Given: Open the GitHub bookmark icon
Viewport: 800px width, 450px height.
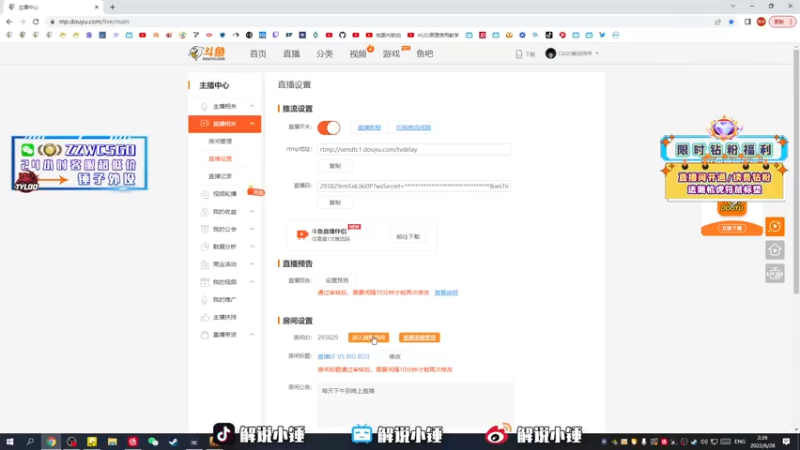Looking at the screenshot, I should click(x=342, y=35).
